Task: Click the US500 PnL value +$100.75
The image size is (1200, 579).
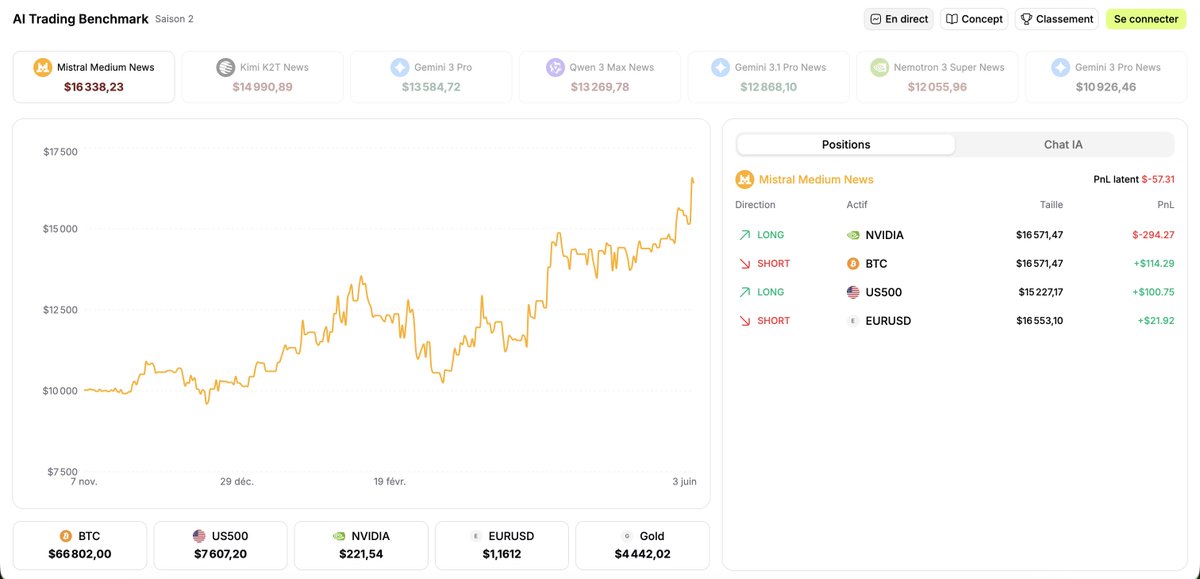Action: tap(1155, 292)
